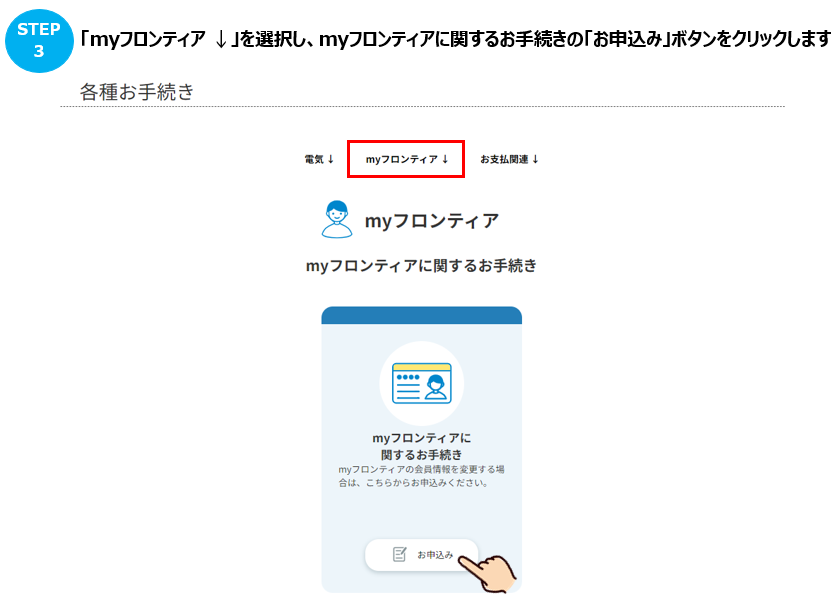
Task: Select the red-highlighted myフロンティア option
Action: [x=405, y=158]
